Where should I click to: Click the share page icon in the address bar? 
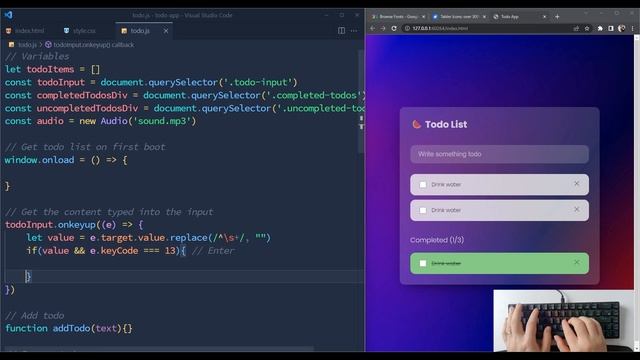click(576, 28)
